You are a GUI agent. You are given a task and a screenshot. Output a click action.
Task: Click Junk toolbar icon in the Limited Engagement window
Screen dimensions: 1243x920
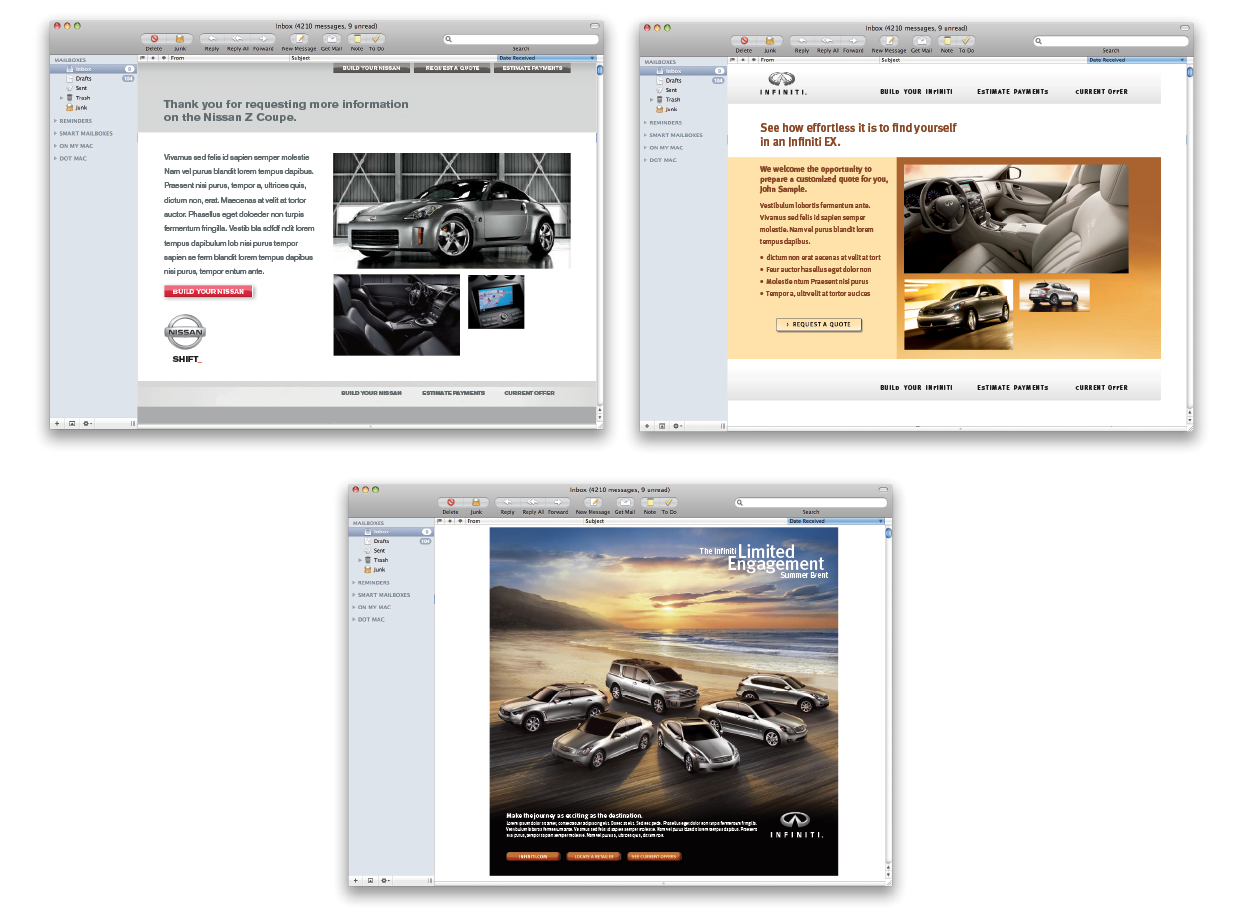click(x=477, y=502)
